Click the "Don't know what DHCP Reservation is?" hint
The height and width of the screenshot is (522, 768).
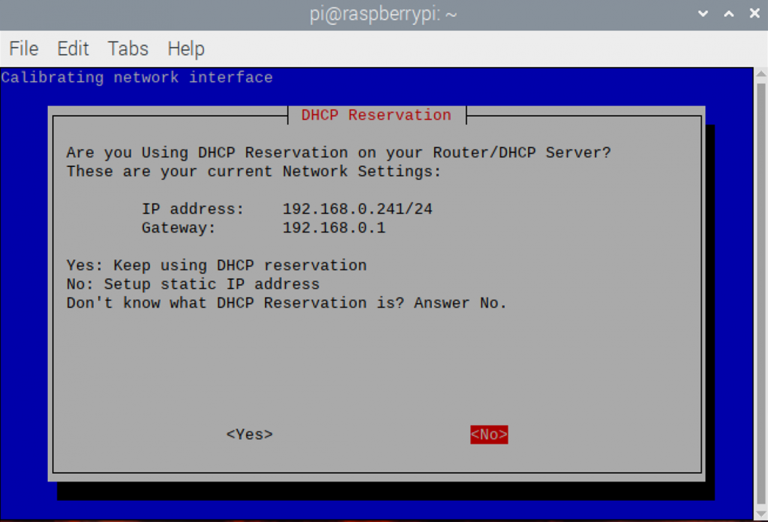(x=286, y=303)
